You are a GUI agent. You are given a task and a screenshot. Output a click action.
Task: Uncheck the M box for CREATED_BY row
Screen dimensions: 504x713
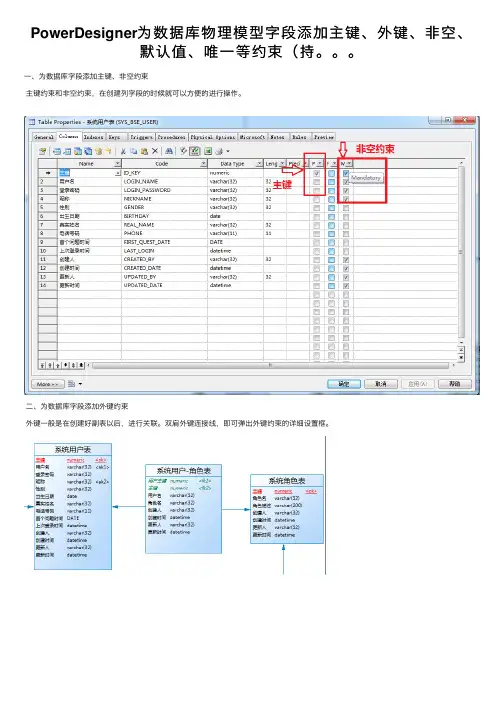(346, 260)
